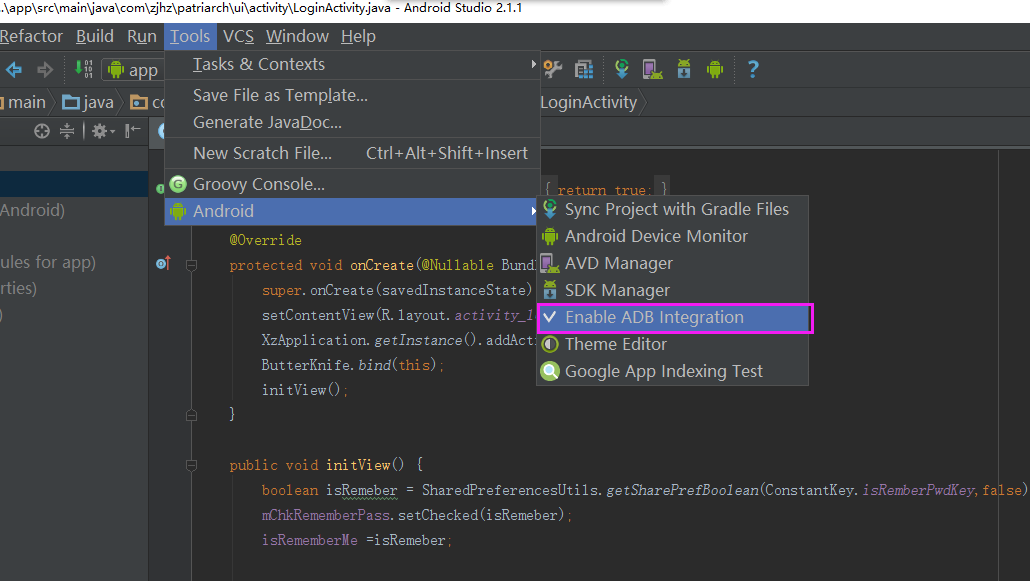Click the SDK Manager submenu icon

[x=550, y=290]
